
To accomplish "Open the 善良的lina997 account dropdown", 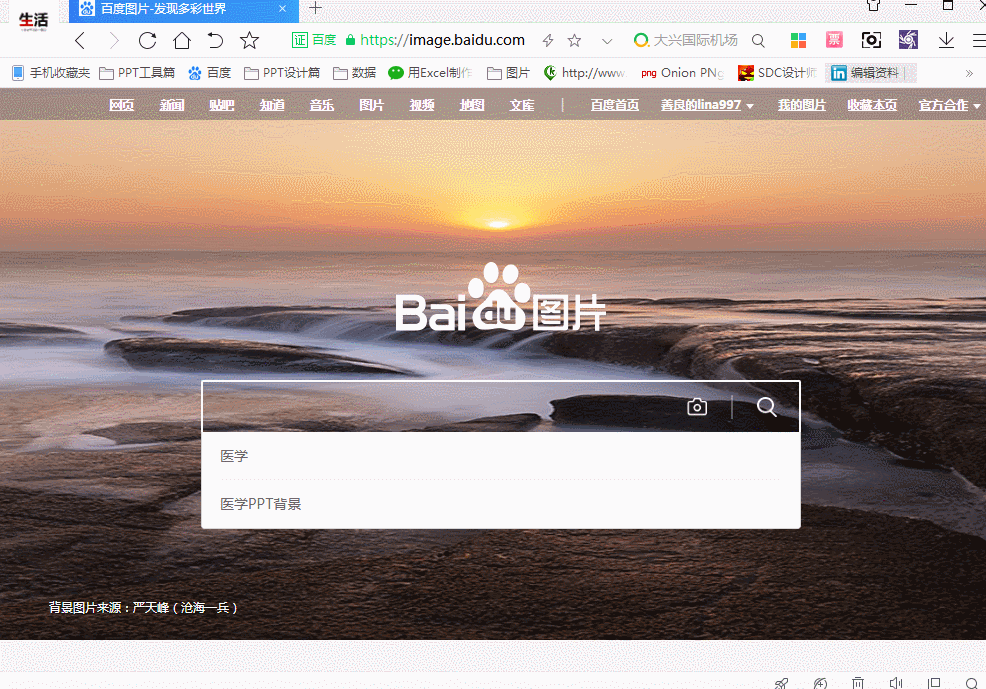I will coord(707,105).
